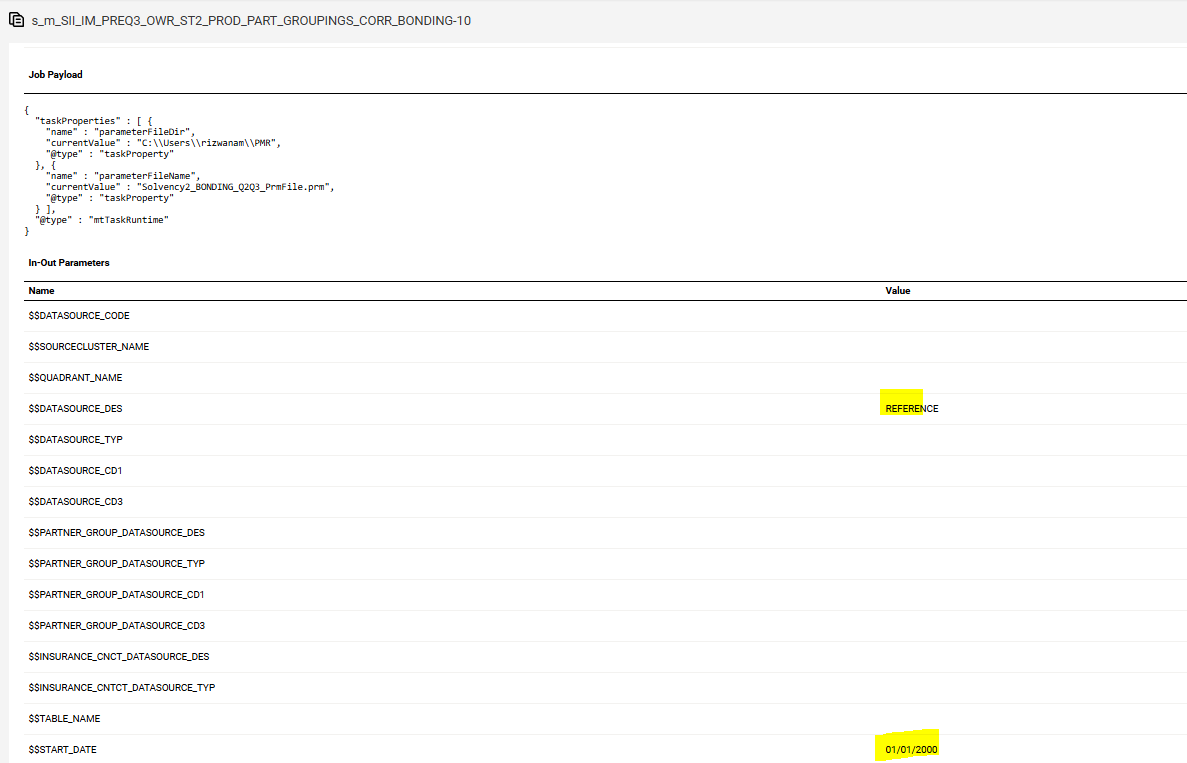The image size is (1187, 763).
Task: Click the In-Out Parameters heading
Action: click(x=69, y=263)
